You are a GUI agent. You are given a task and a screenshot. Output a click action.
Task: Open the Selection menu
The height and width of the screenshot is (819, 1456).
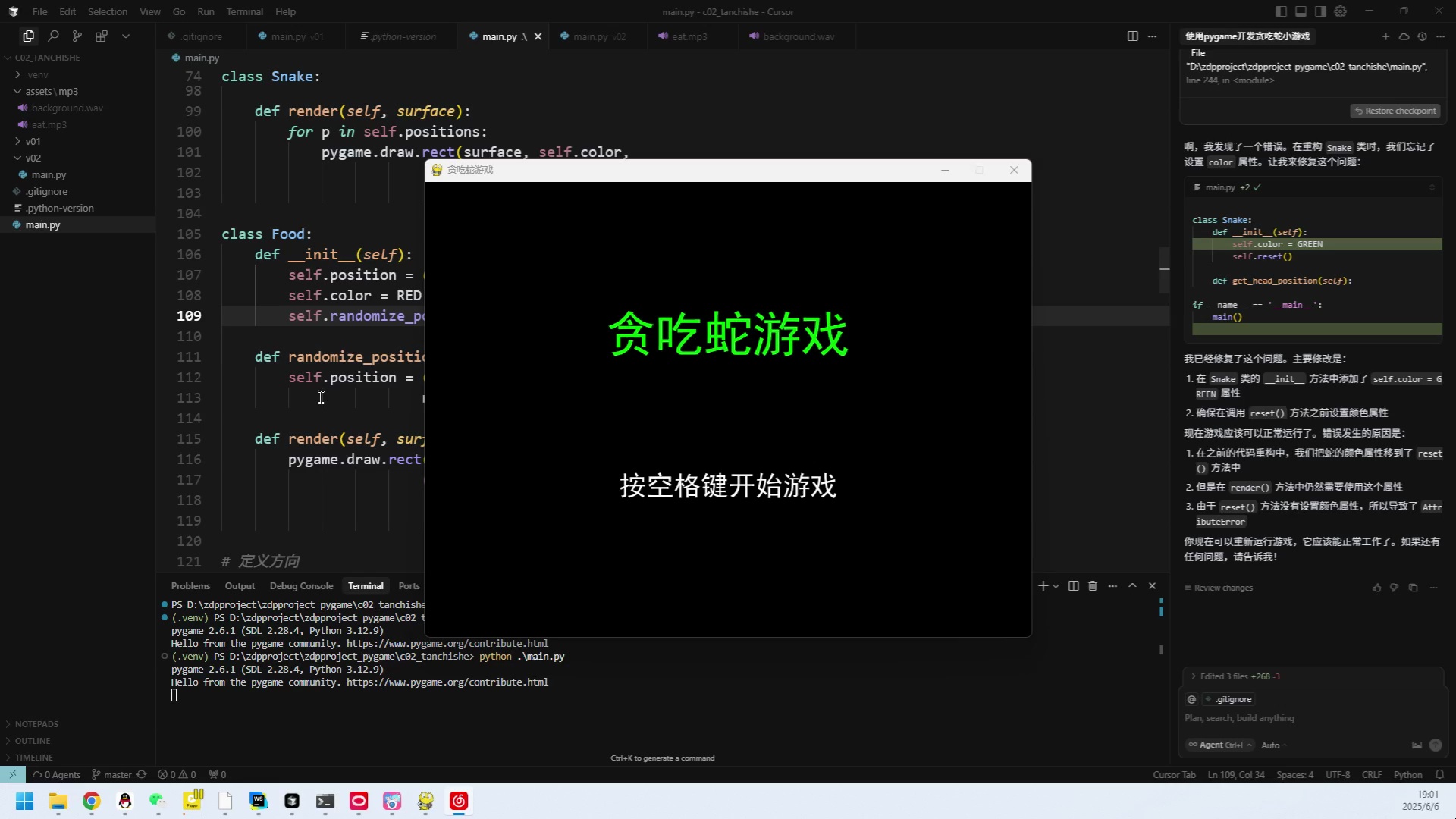(108, 11)
